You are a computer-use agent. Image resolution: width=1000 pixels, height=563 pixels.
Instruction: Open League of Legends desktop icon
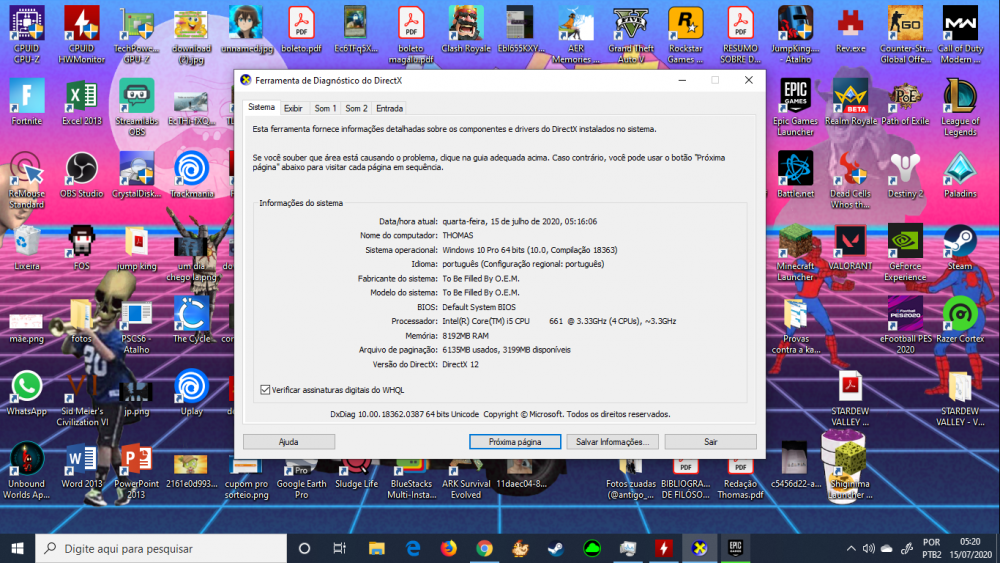tap(960, 107)
